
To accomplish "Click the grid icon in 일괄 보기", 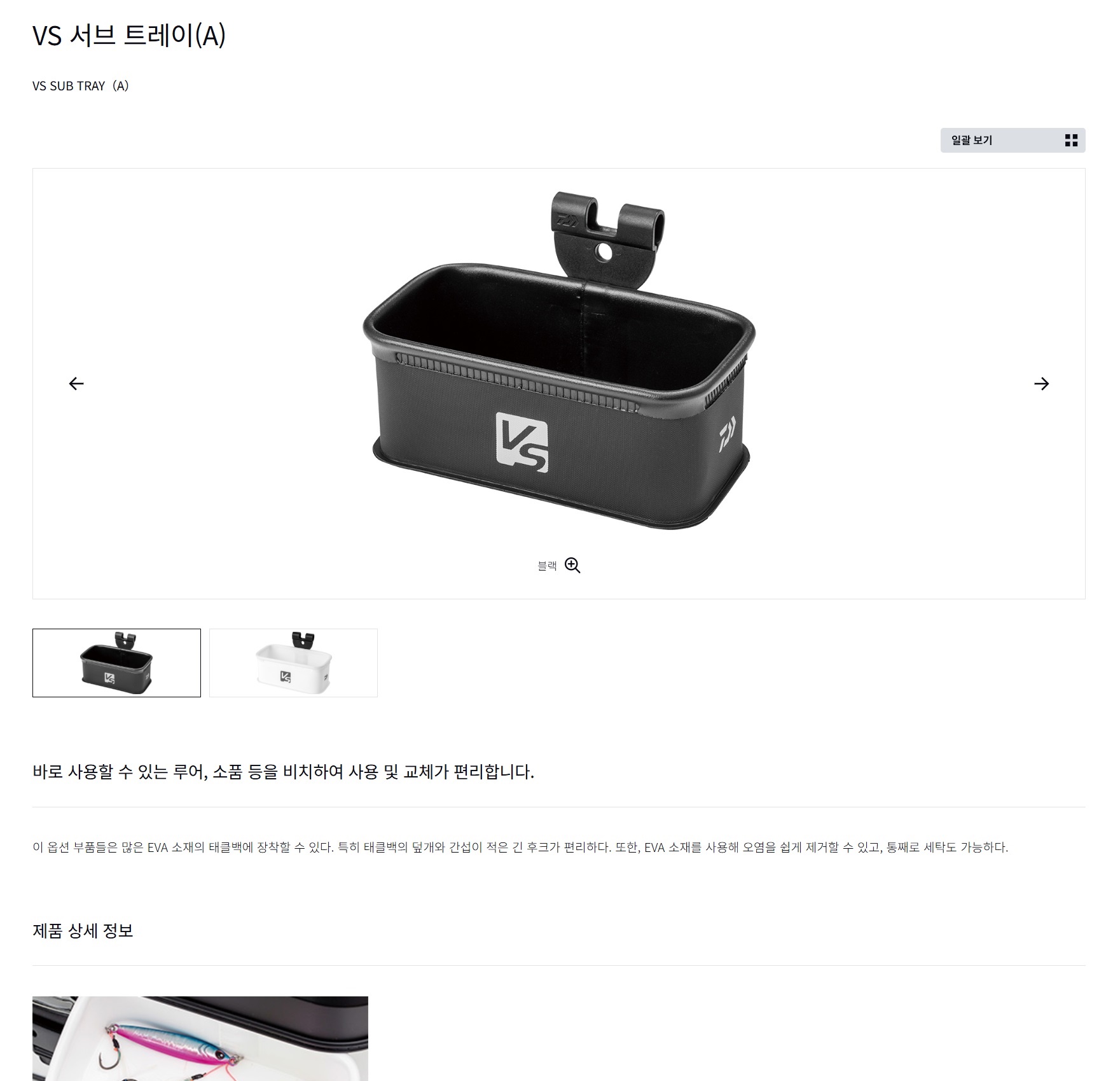I will 1071,141.
